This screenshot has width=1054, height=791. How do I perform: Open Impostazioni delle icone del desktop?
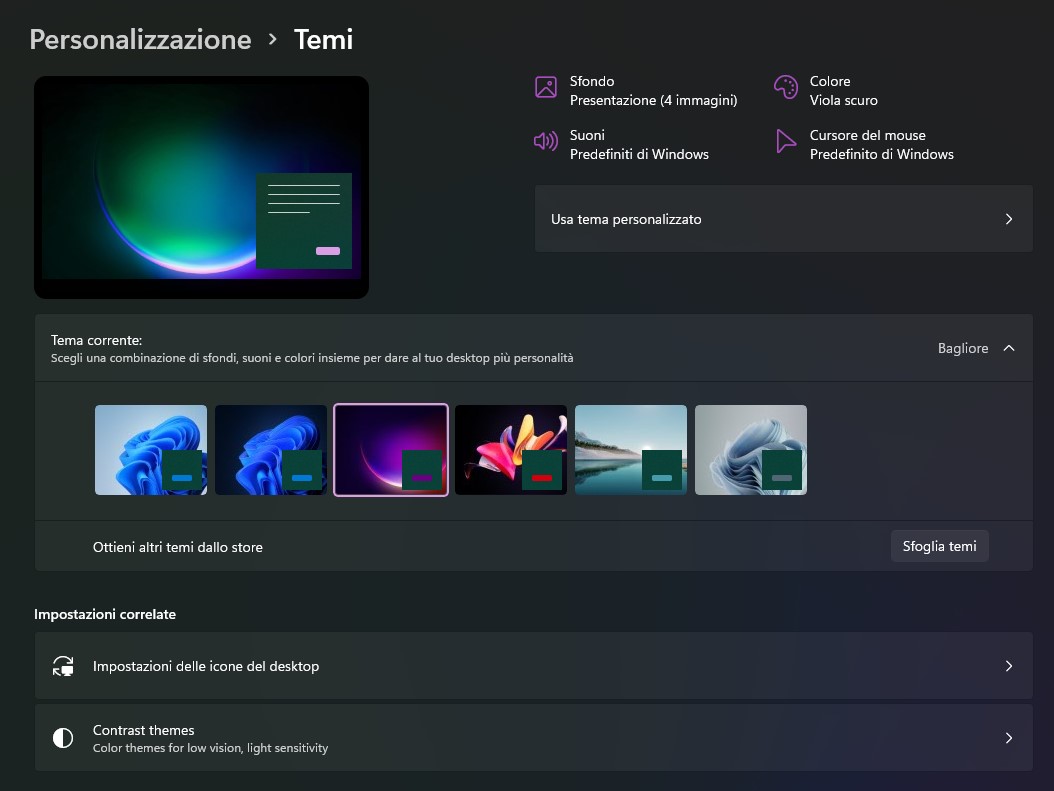tap(534, 666)
